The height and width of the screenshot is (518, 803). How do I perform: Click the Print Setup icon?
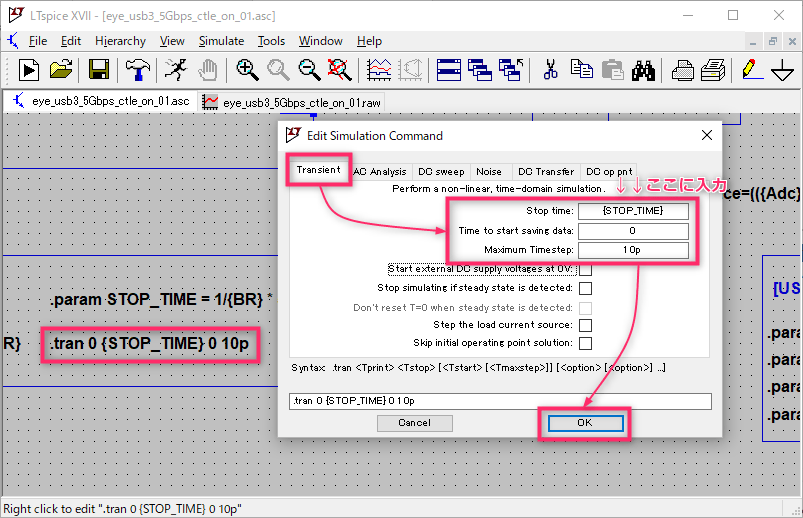713,70
